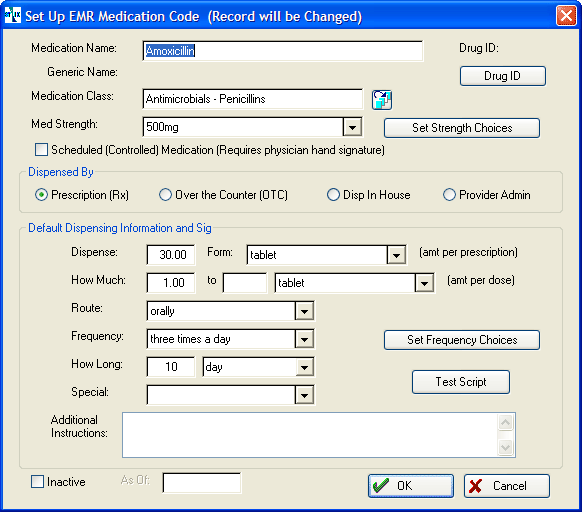Click Additional Instructions scroll down arrow
Viewport: 582px width, 512px height.
pyautogui.click(x=506, y=447)
